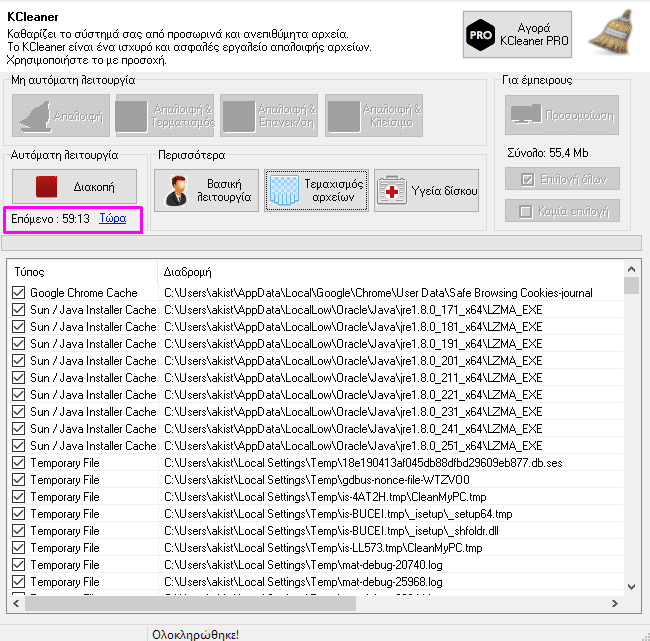
Task: Uncheck Google Chrome Cache entry
Action: tap(18, 293)
